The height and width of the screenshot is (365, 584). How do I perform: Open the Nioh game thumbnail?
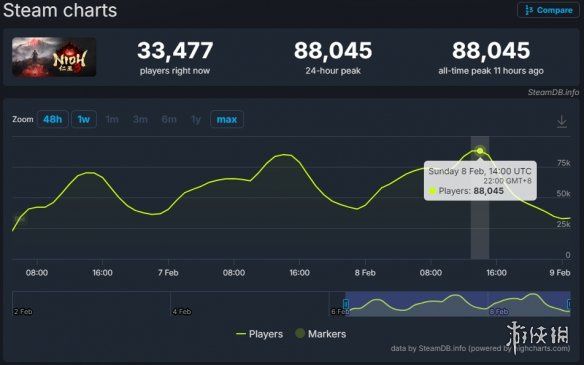(x=54, y=57)
